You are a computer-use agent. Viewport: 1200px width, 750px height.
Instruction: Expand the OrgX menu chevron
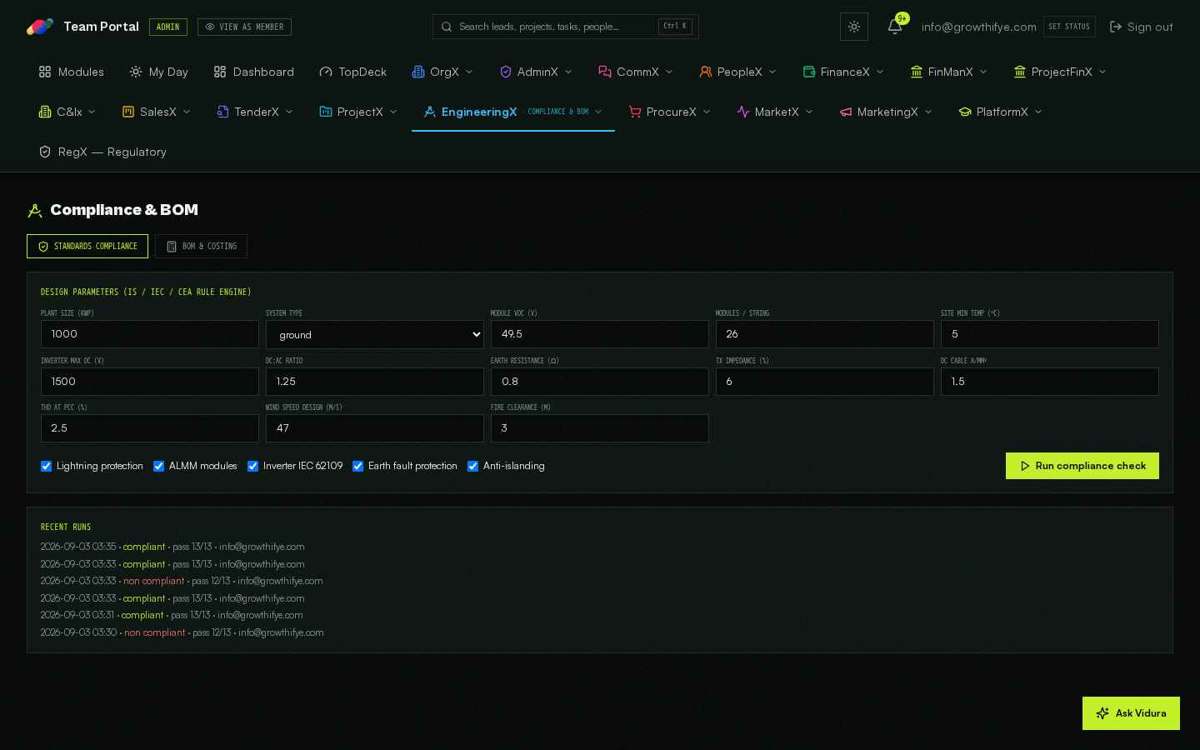click(x=470, y=72)
